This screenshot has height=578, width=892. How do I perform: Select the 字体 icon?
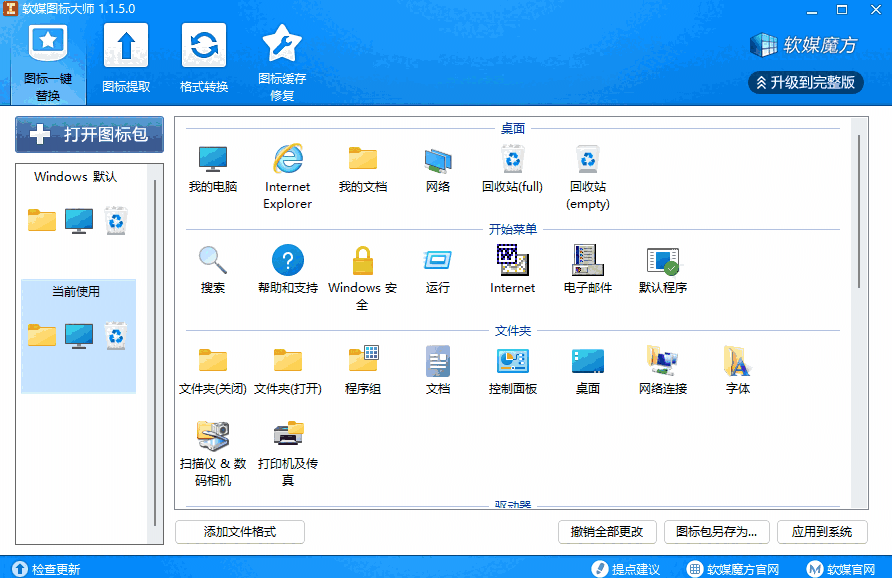tap(737, 363)
